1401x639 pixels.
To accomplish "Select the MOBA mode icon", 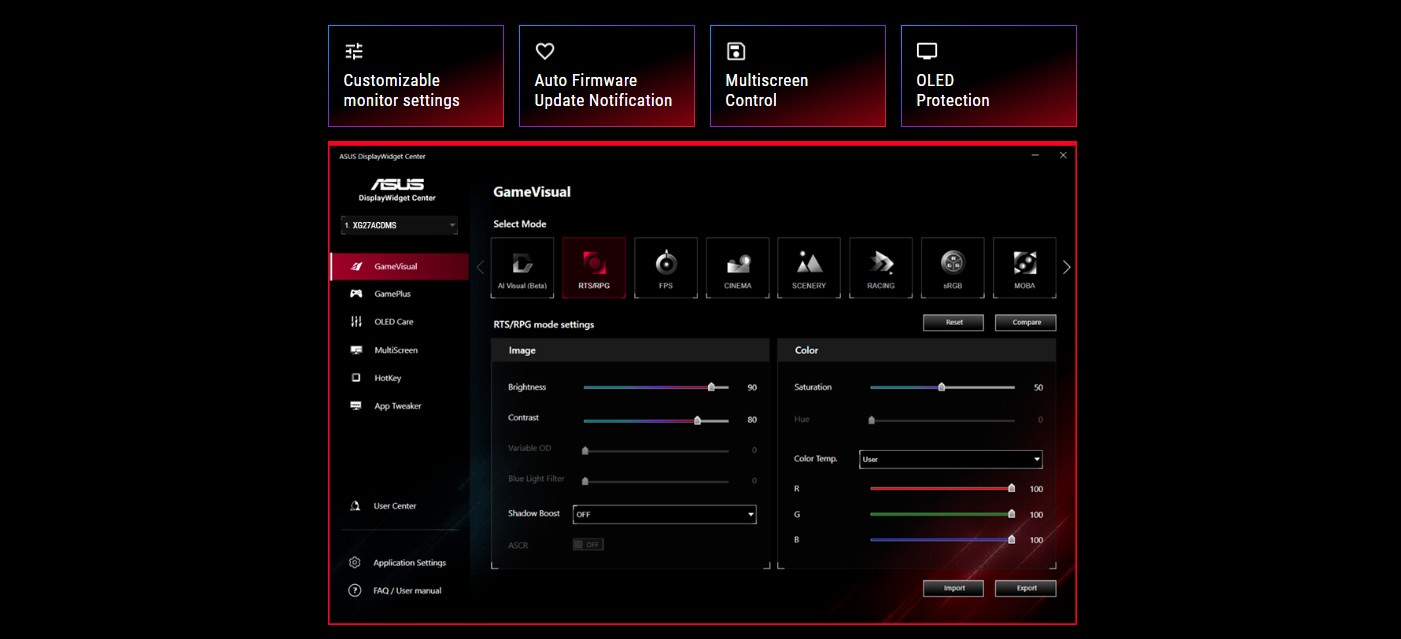I will click(1024, 267).
